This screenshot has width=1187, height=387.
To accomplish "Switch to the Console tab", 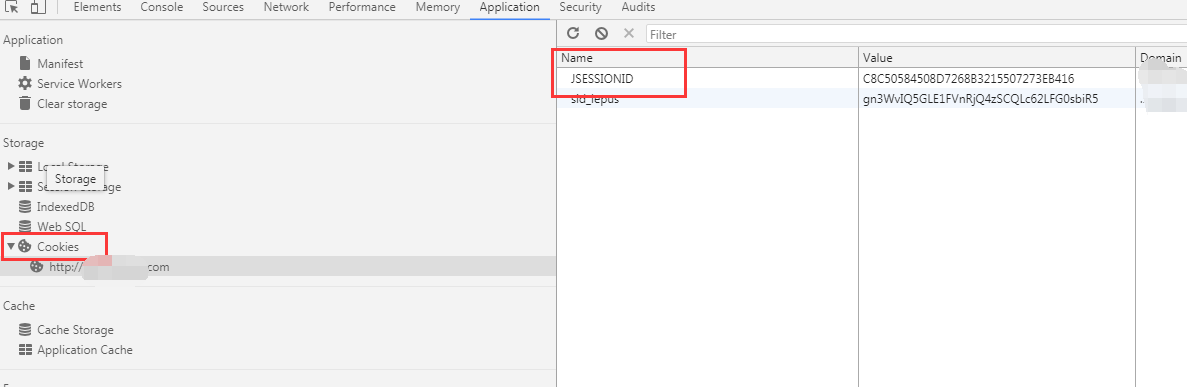I will (x=162, y=8).
